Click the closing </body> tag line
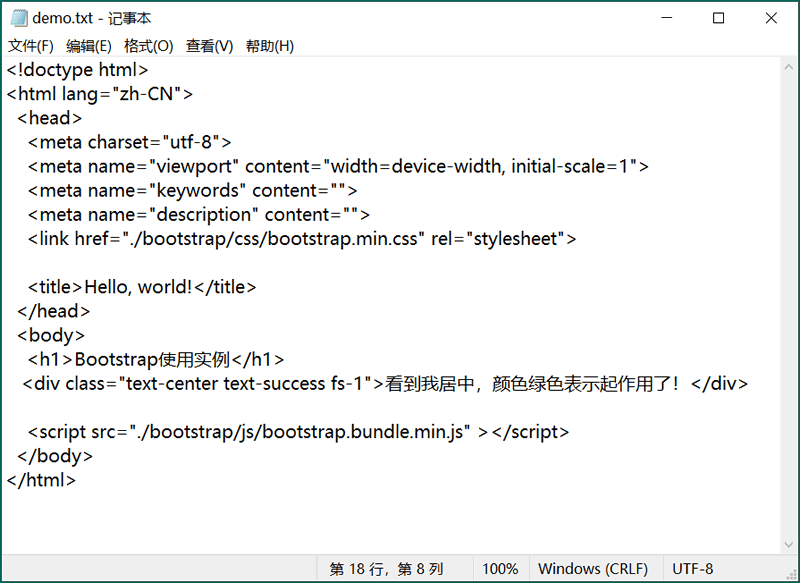Image resolution: width=800 pixels, height=583 pixels. pos(55,455)
